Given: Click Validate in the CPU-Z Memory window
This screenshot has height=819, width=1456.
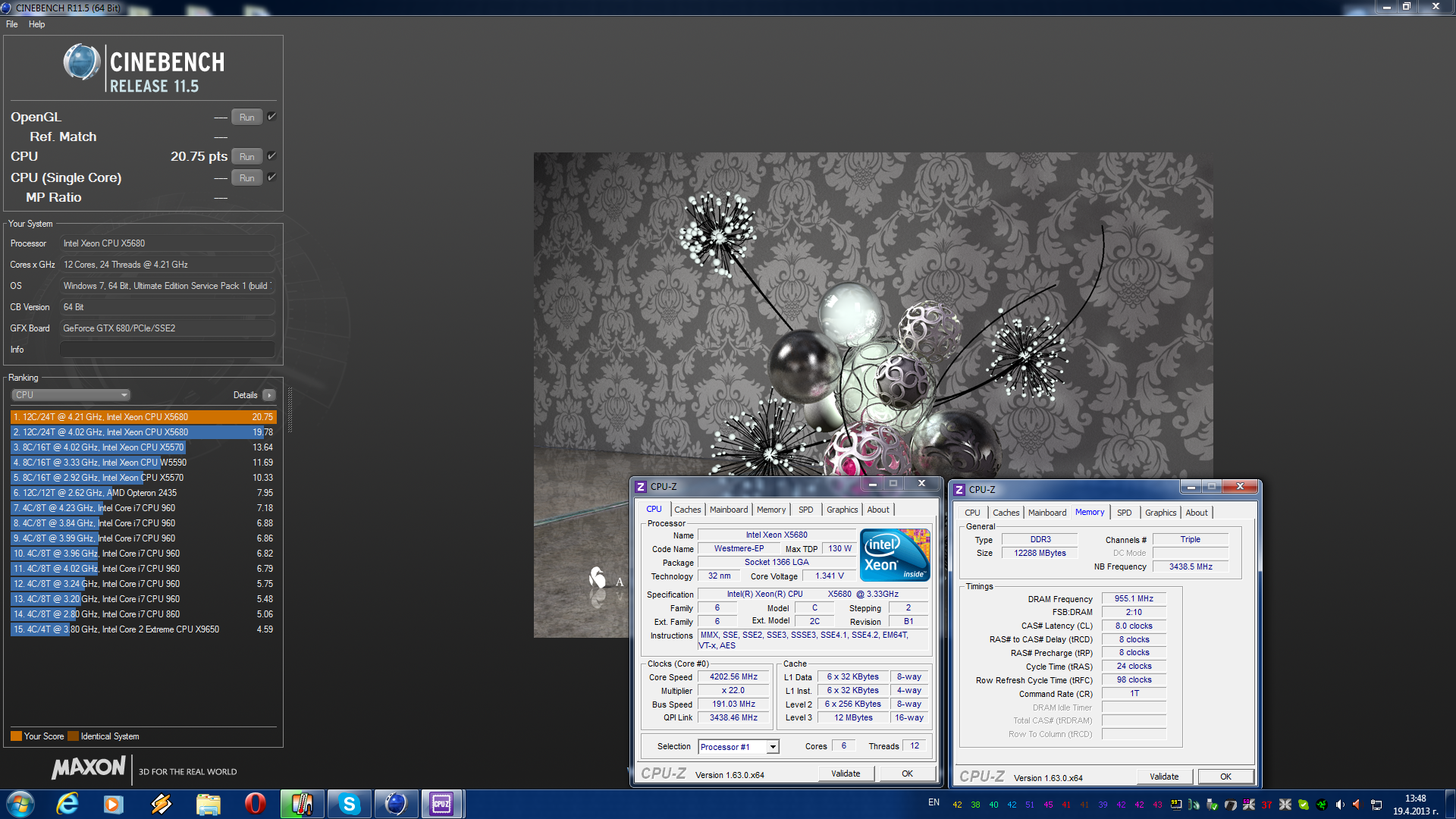Looking at the screenshot, I should [1163, 777].
